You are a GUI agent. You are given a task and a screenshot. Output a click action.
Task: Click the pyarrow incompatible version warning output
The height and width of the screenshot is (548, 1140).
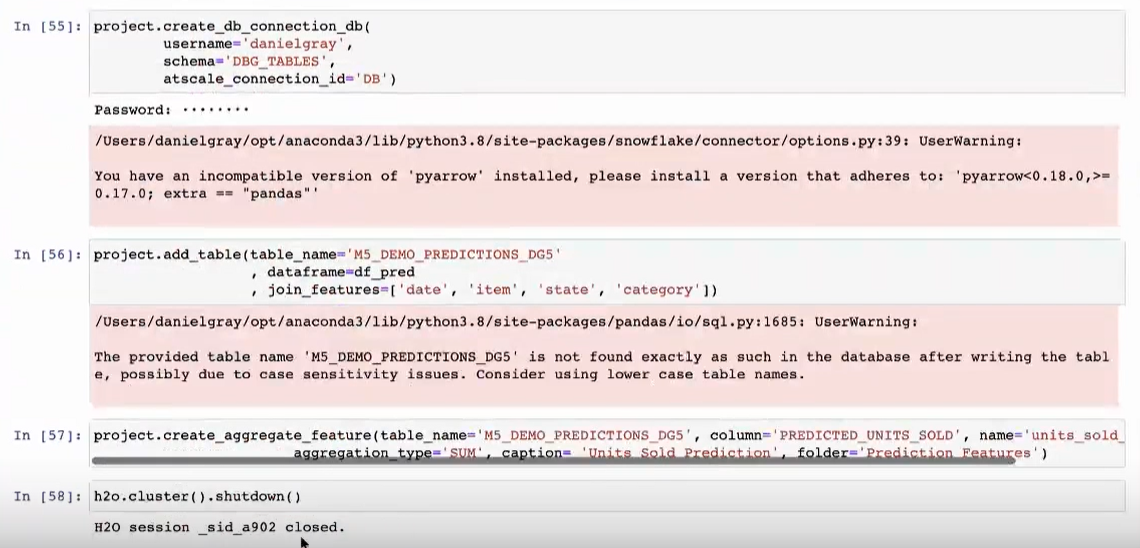click(x=603, y=174)
